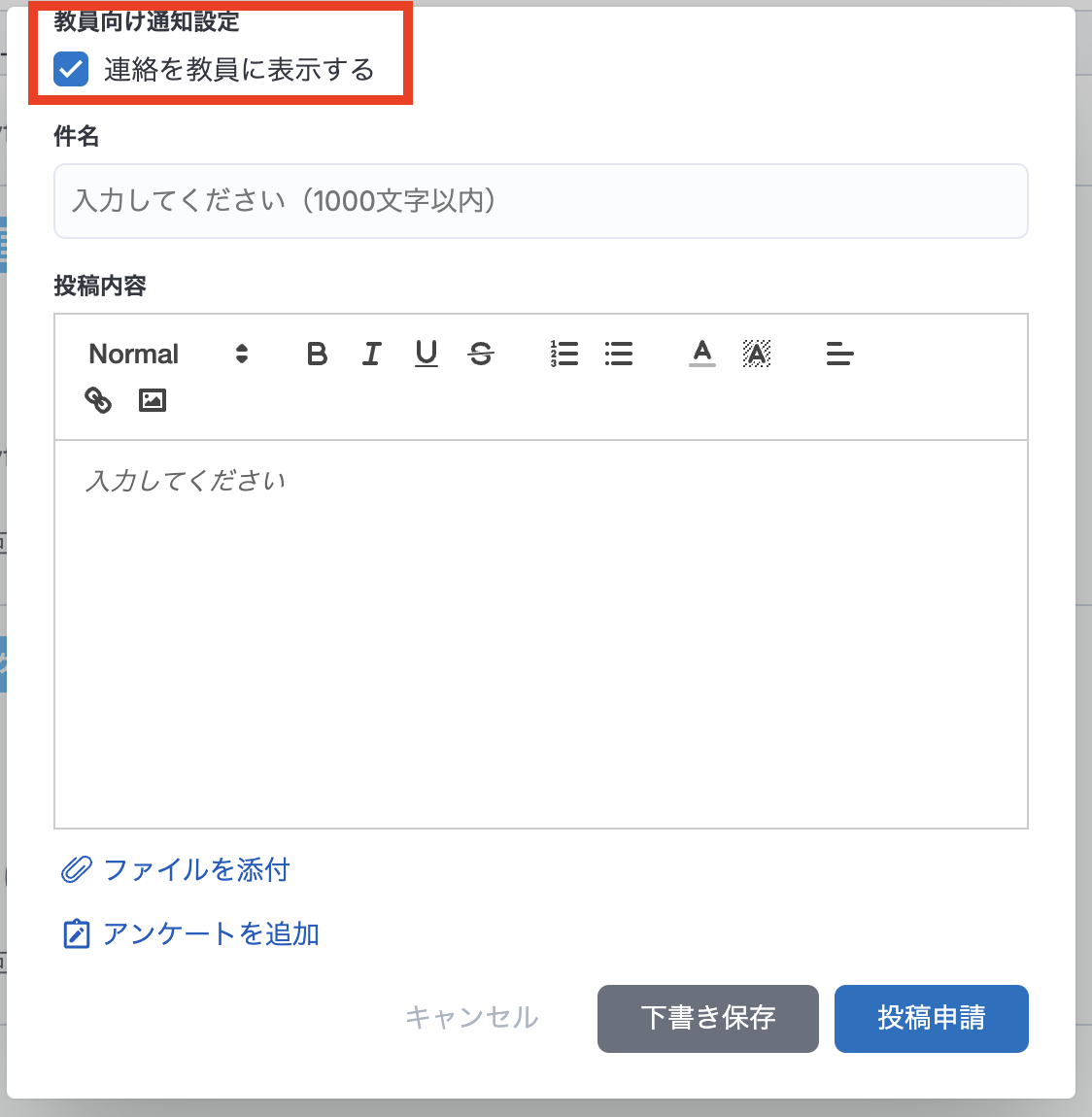Viewport: 1092px width, 1117px height.
Task: Toggle bold formatting
Action: [x=317, y=355]
